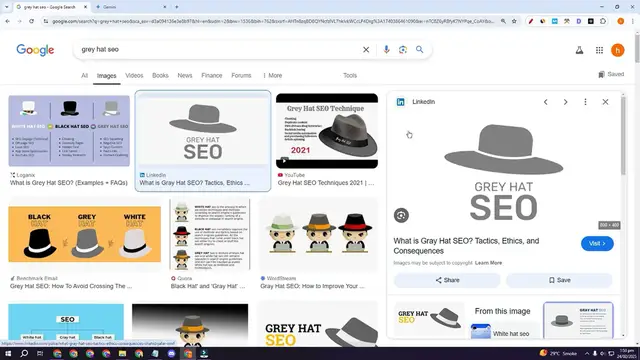Screen dimensions: 640x360
Task: Switch to the Books tab
Action: pyautogui.click(x=160, y=76)
